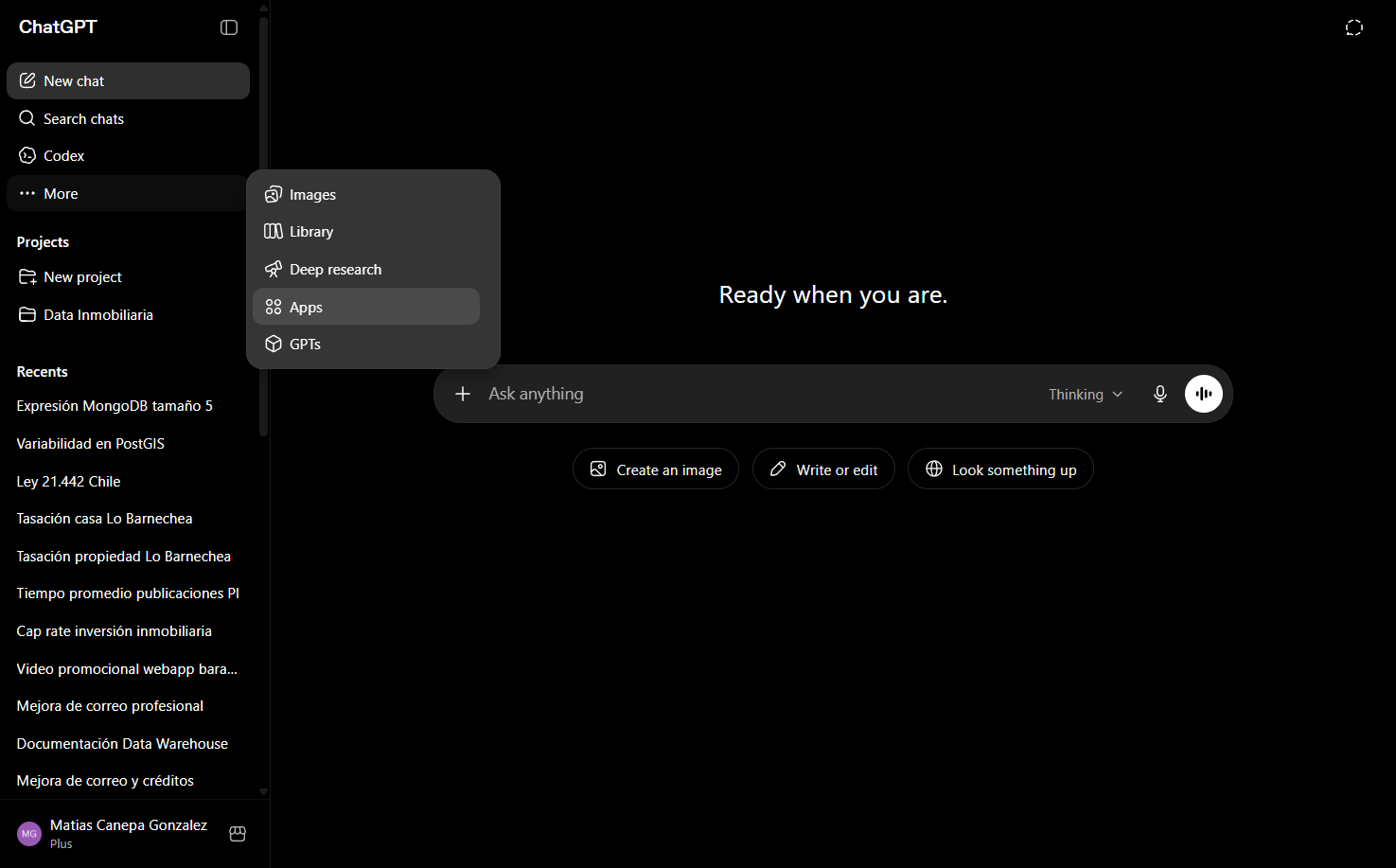
Task: Open chat Video promocional webapp
Action: coord(128,668)
